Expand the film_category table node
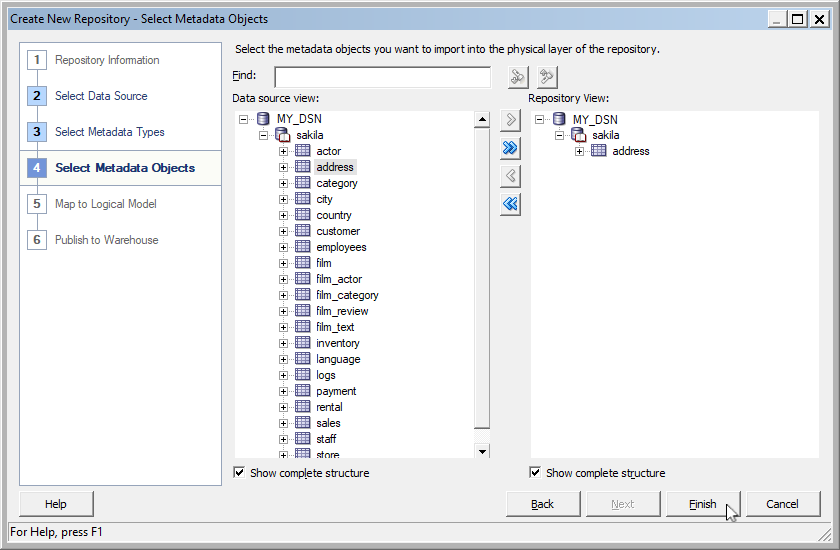The height and width of the screenshot is (550, 840). coord(283,296)
